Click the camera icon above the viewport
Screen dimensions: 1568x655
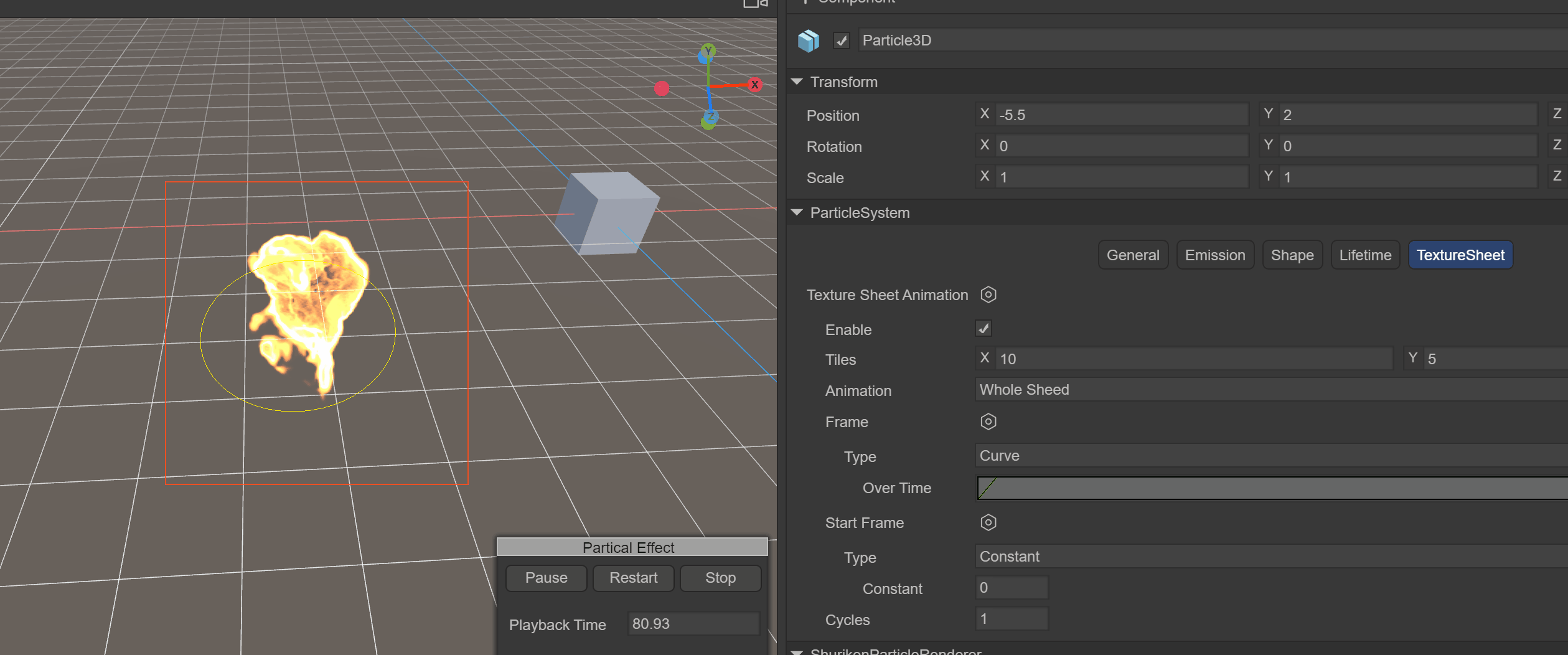click(755, 4)
